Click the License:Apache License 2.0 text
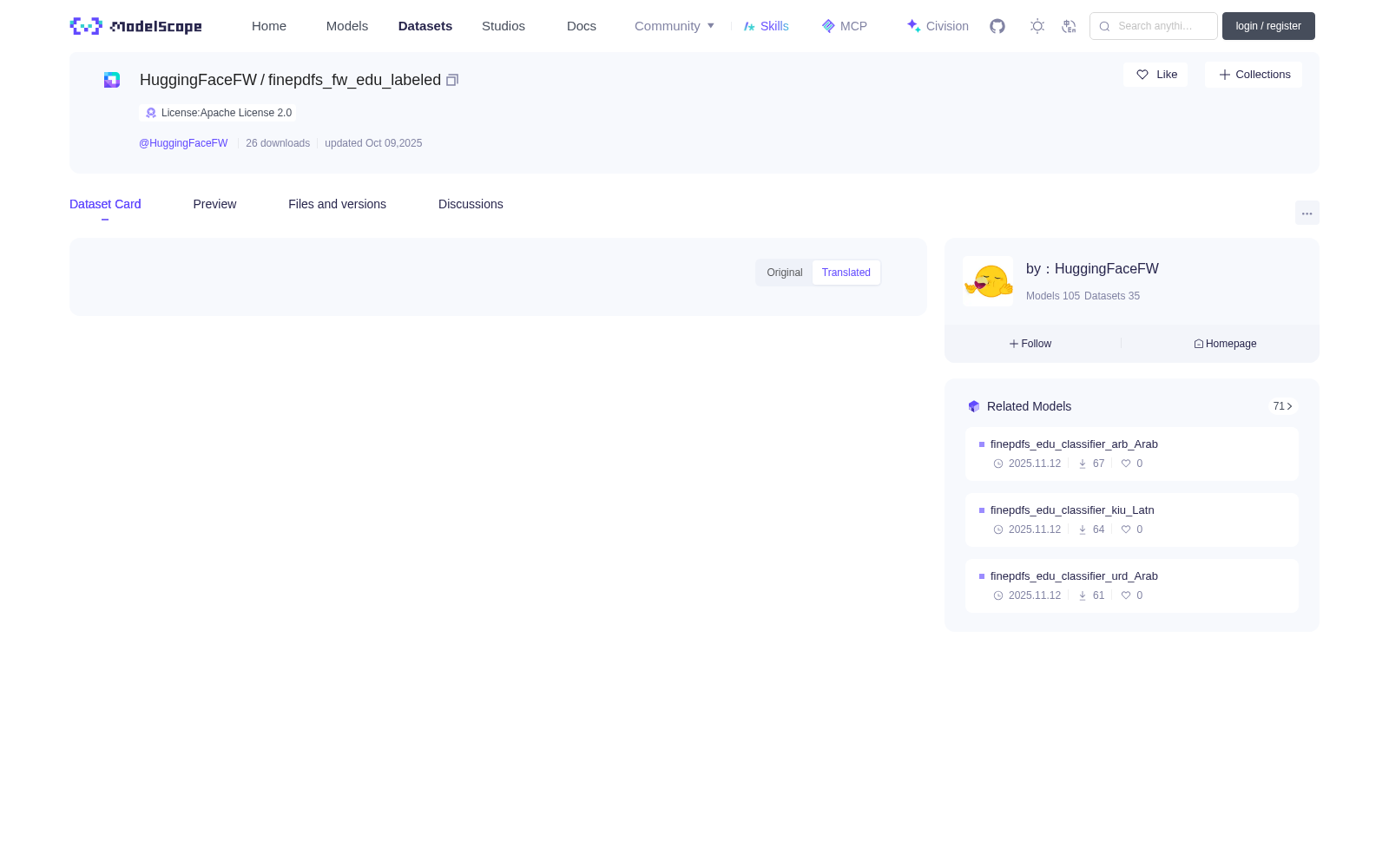The image size is (1389, 868). [227, 113]
